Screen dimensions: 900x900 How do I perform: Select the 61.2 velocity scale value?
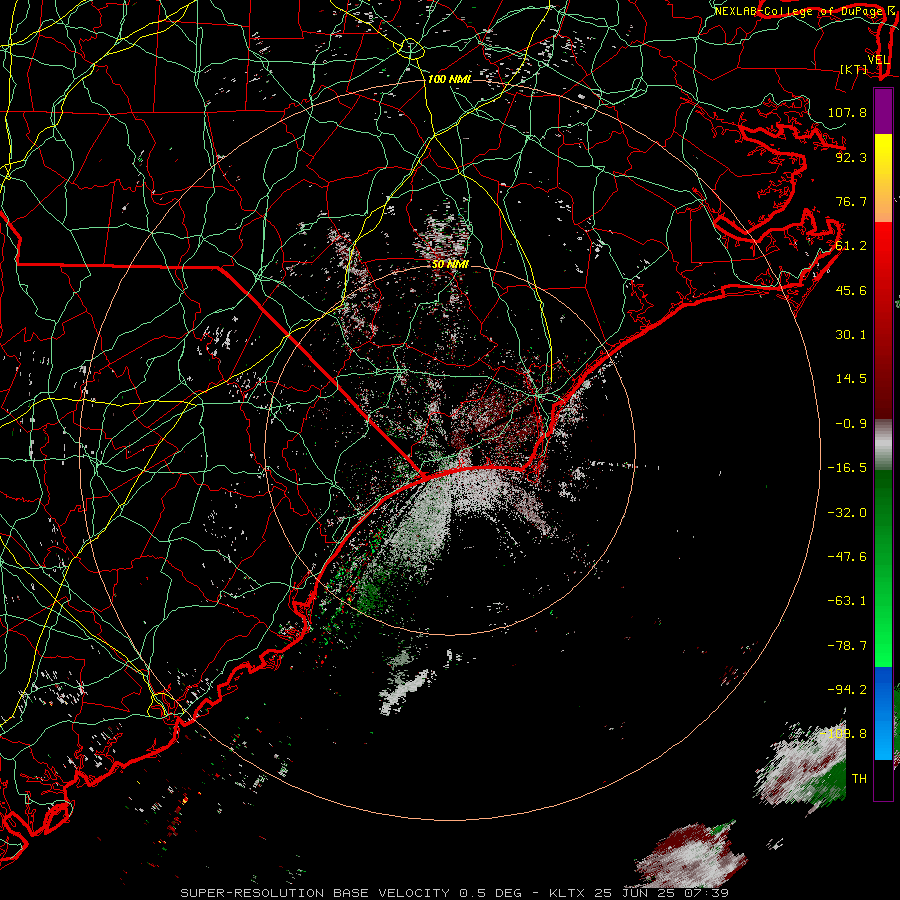(x=851, y=246)
